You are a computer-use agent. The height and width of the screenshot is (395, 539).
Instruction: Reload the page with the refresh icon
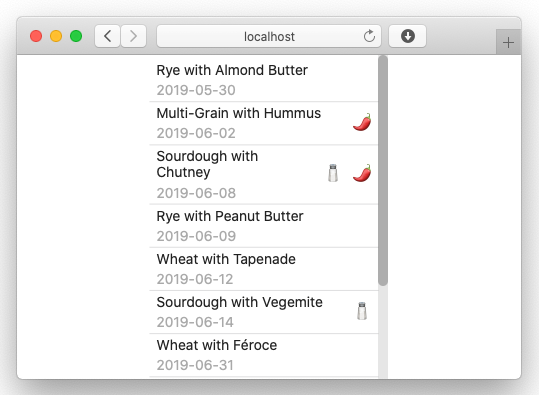tap(369, 36)
